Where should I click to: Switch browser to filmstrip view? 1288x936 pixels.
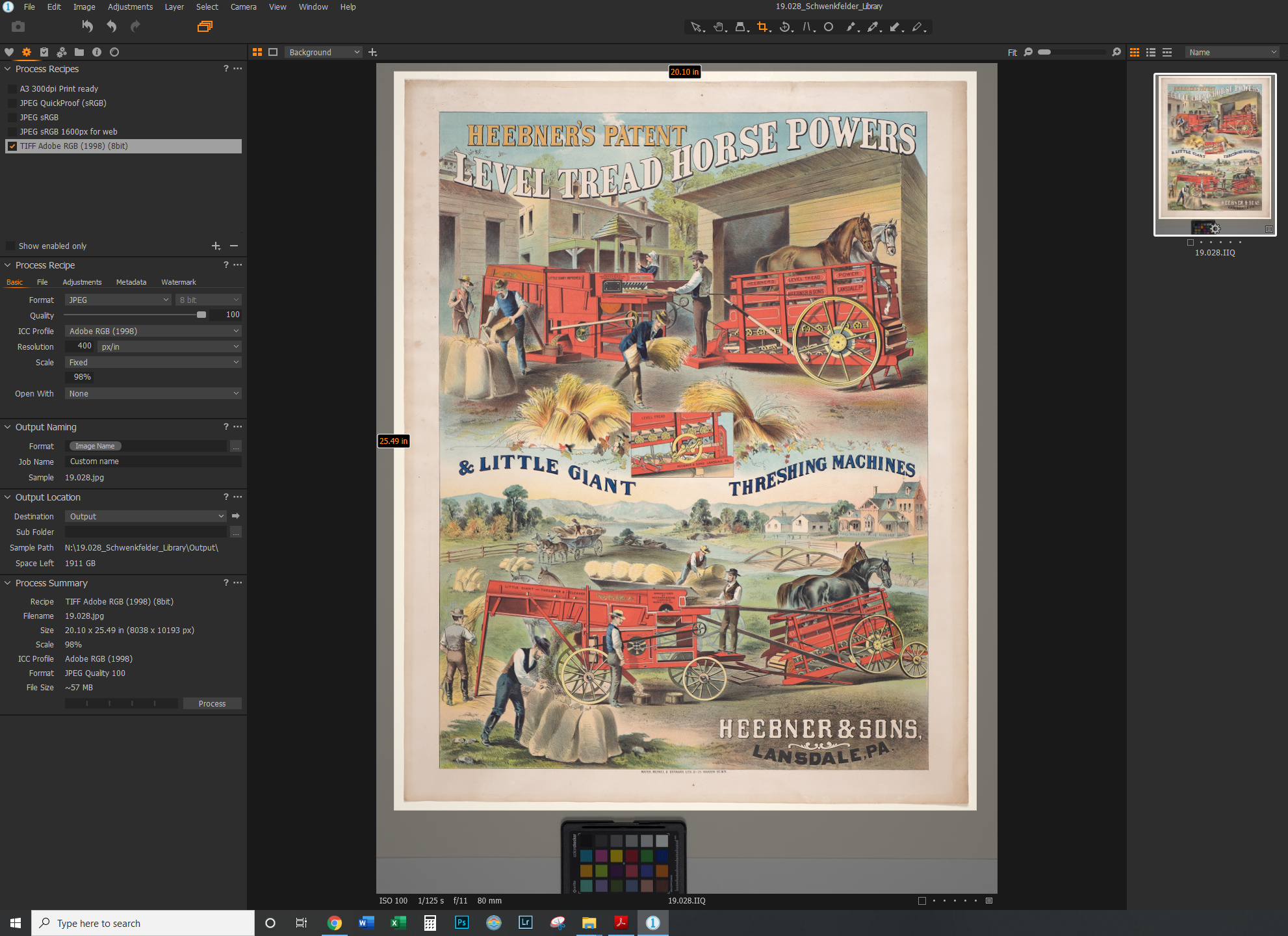pos(1167,52)
